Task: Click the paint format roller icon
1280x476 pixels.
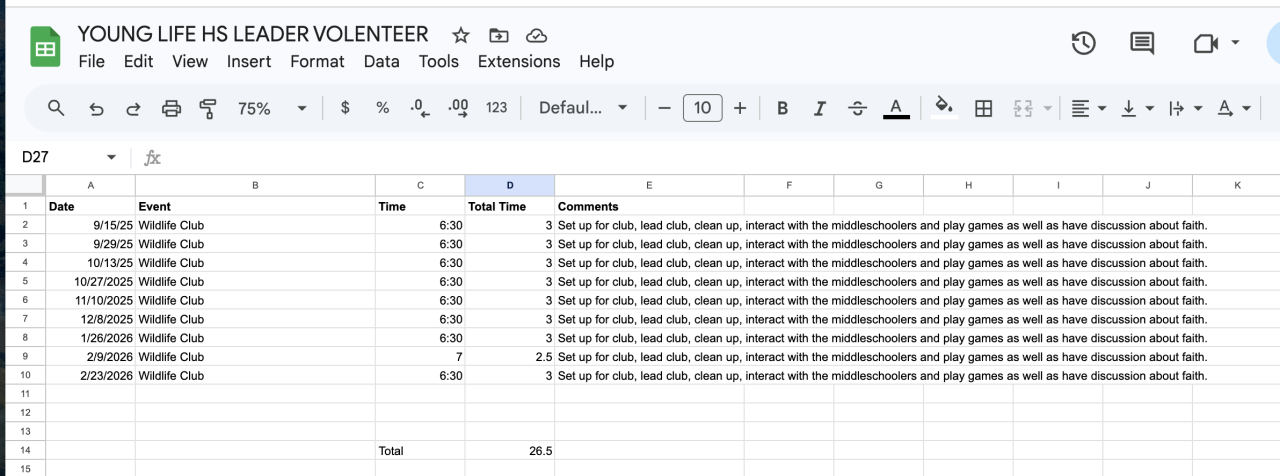Action: pos(208,108)
